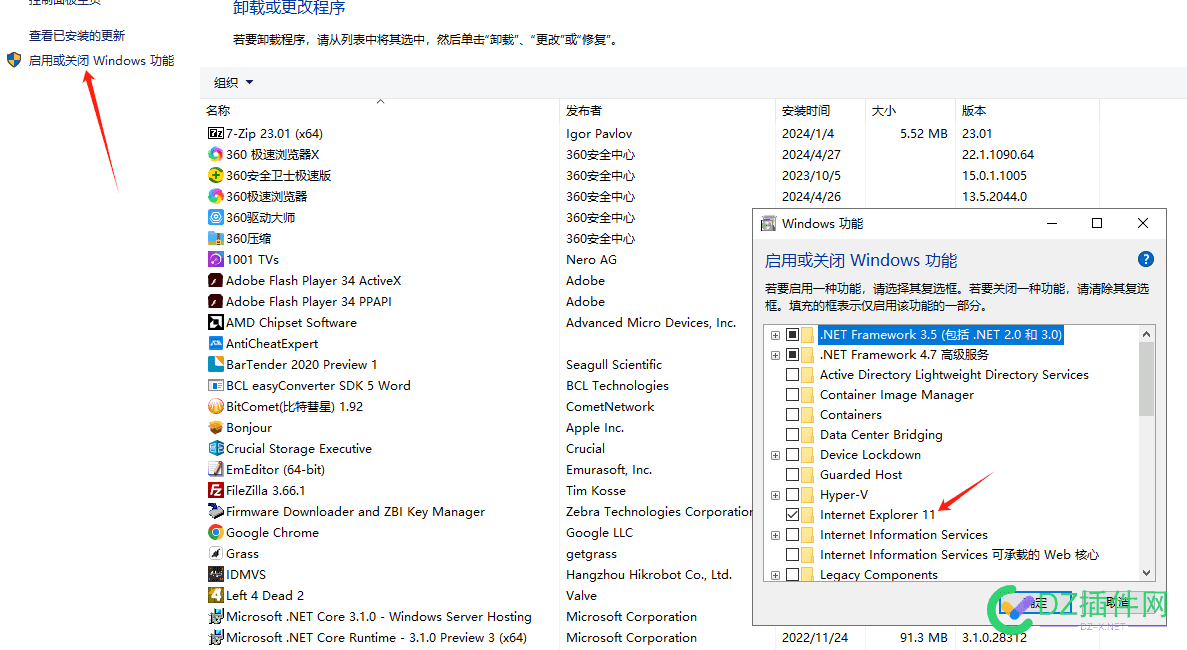Enable the Data Center Bridging checkbox
Viewport: 1187px width, 650px height.
[x=793, y=434]
